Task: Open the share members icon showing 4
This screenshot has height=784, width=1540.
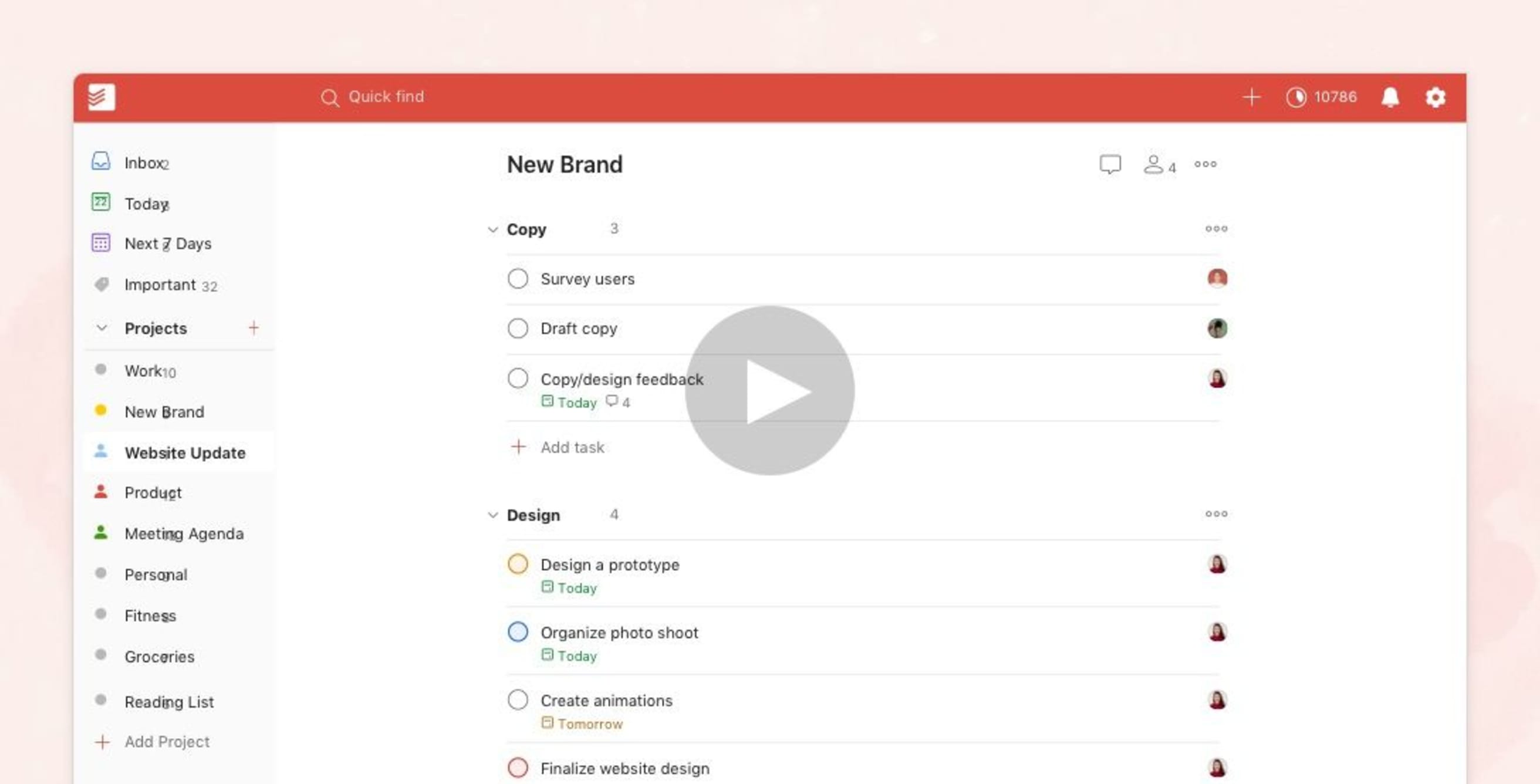Action: (1160, 165)
